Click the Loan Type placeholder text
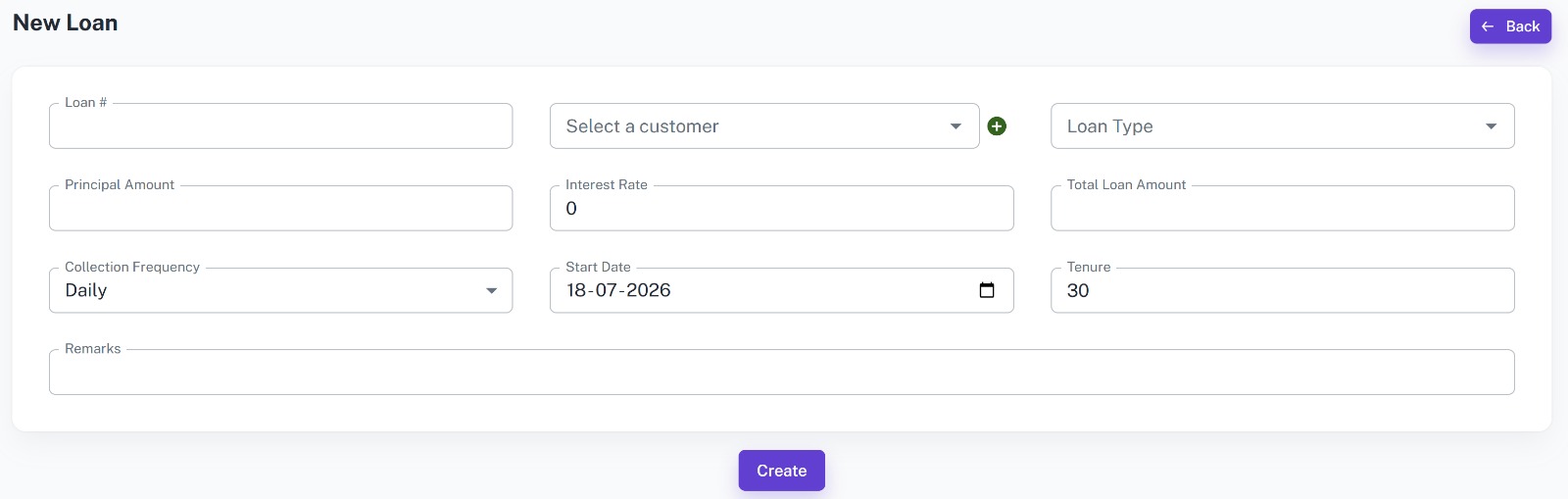Image resolution: width=1568 pixels, height=499 pixels. click(x=1109, y=126)
